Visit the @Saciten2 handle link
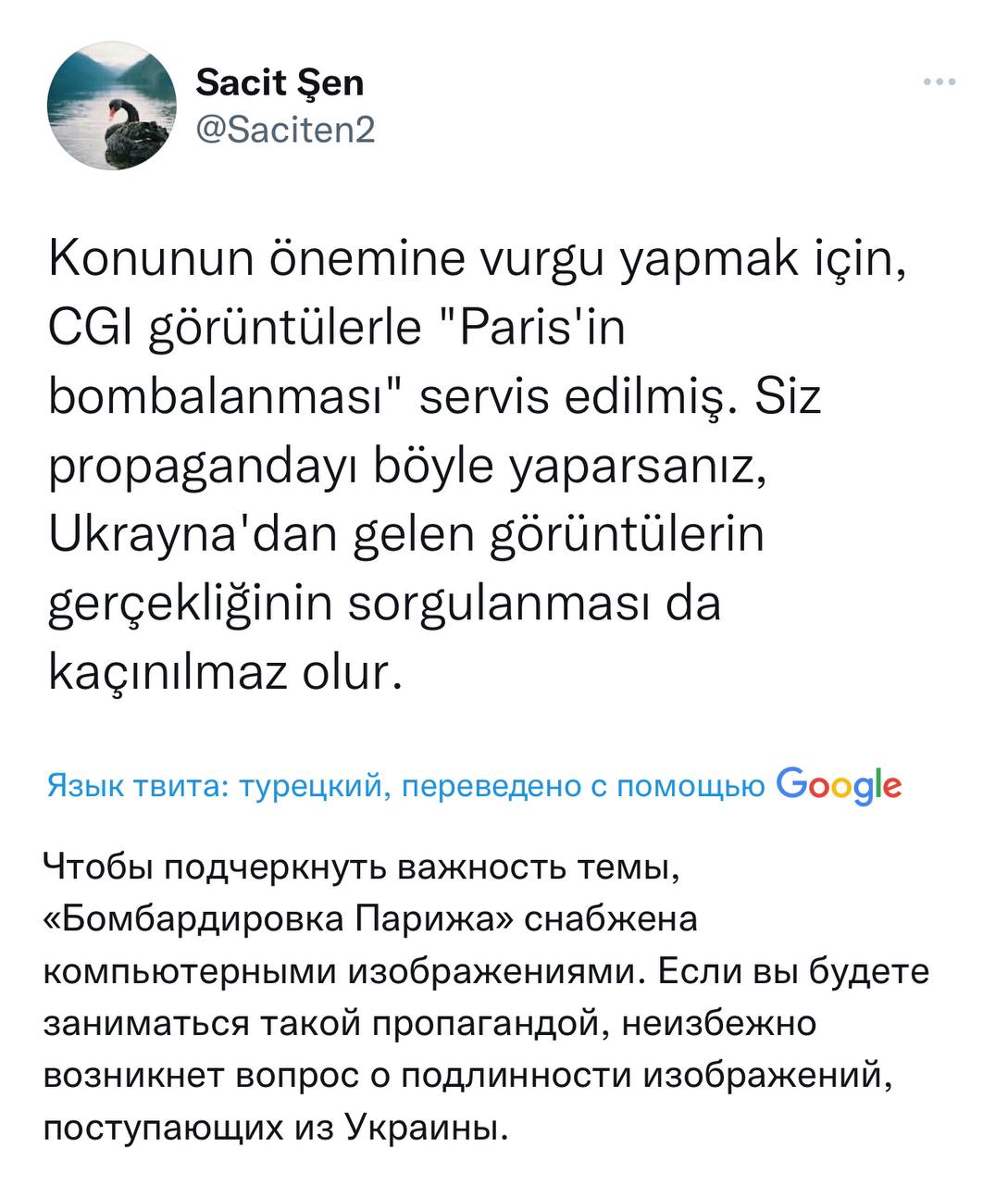Image resolution: width=1008 pixels, height=1185 pixels. point(286,131)
